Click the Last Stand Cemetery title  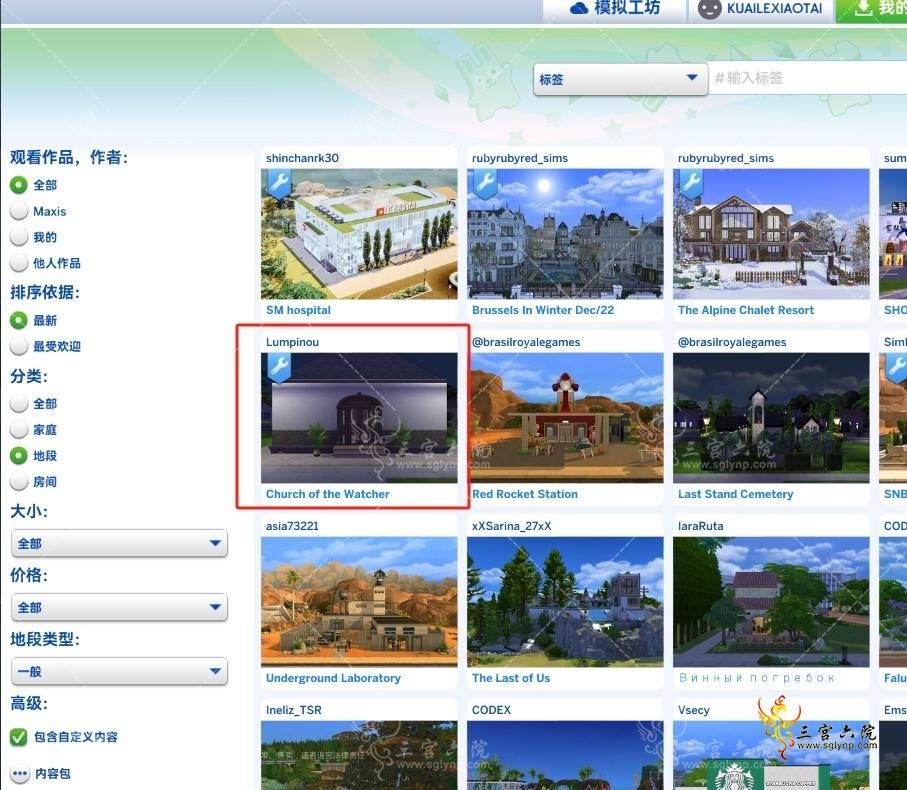click(735, 494)
